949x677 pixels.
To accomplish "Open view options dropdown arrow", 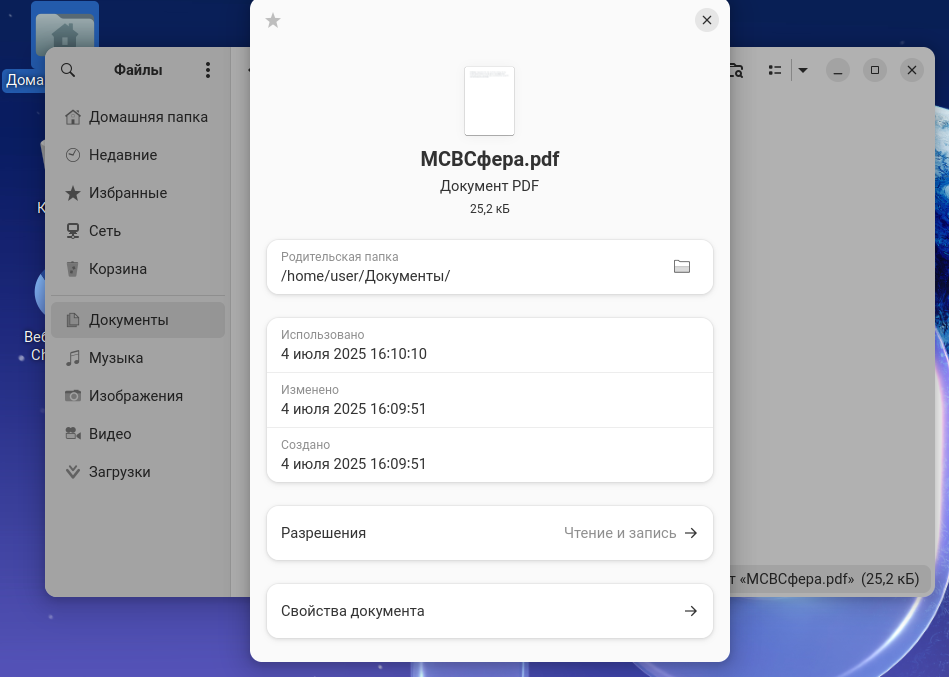I will pos(802,70).
